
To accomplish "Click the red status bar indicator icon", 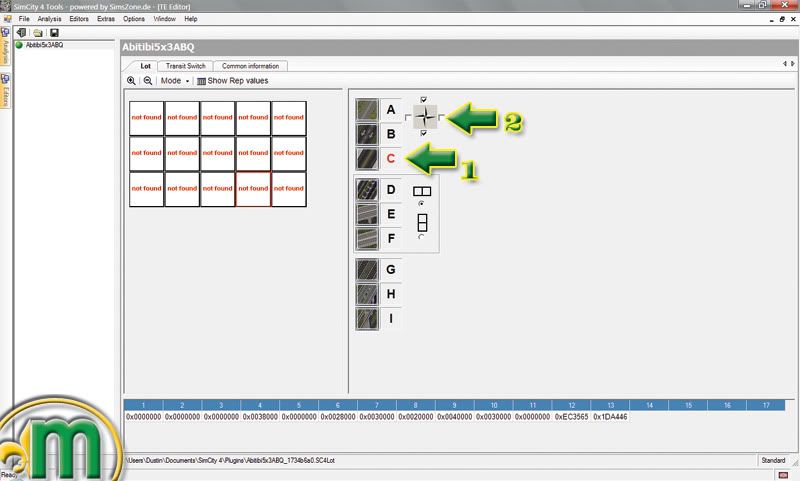I will tap(783, 475).
